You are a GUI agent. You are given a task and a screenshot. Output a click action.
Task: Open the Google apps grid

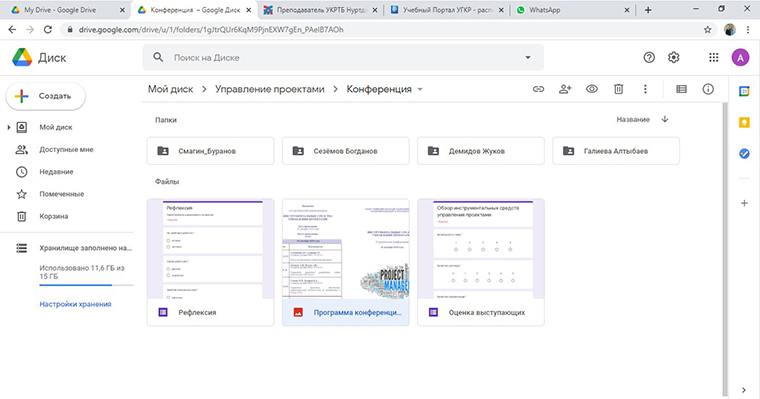(x=713, y=58)
